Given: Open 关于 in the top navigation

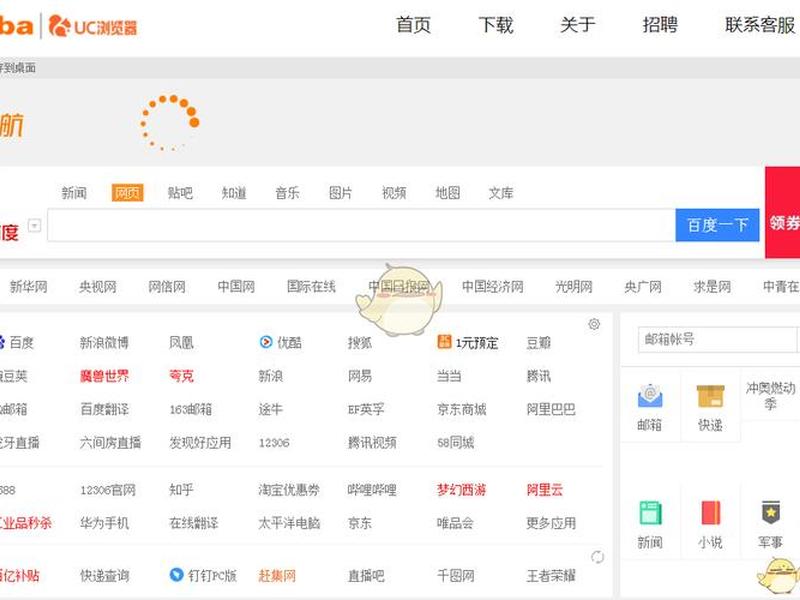Looking at the screenshot, I should (x=578, y=25).
